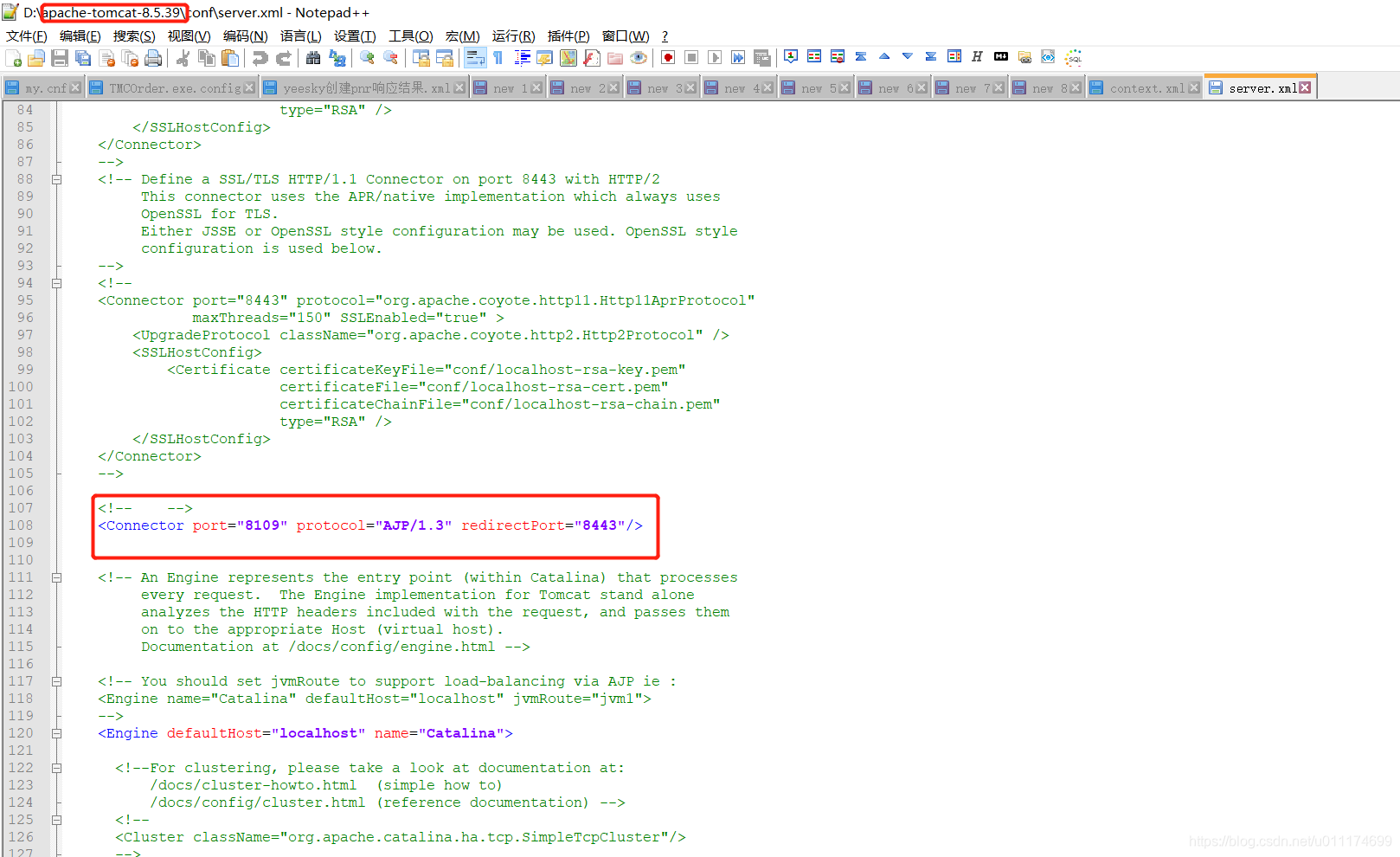The width and height of the screenshot is (1400, 857).
Task: Close the new 5 tab
Action: click(x=844, y=87)
